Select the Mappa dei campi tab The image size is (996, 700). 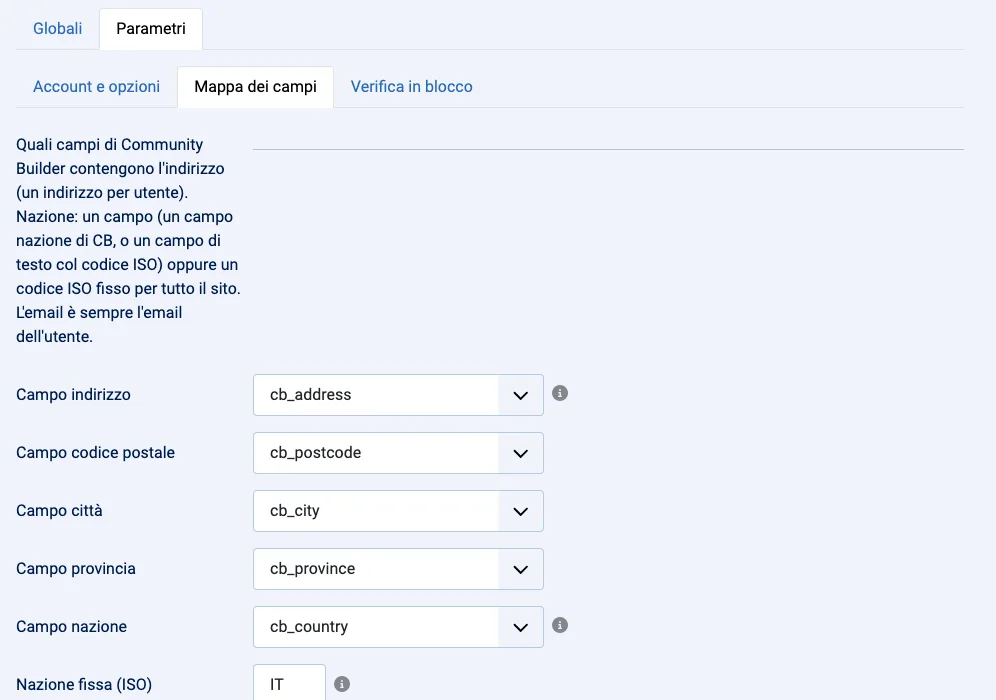255,86
